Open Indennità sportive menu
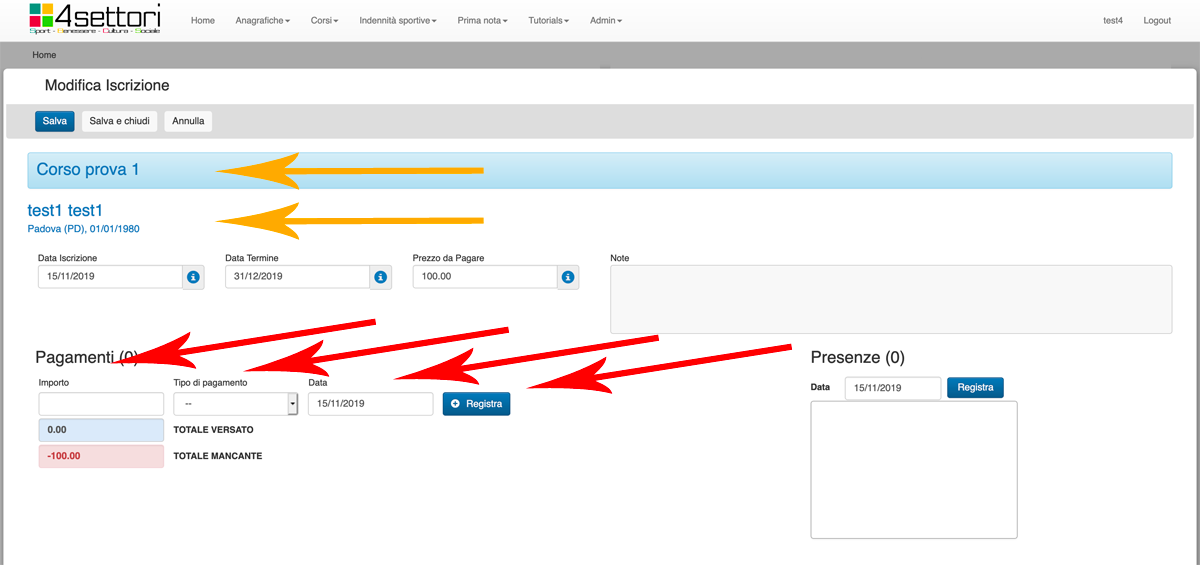 coord(398,21)
